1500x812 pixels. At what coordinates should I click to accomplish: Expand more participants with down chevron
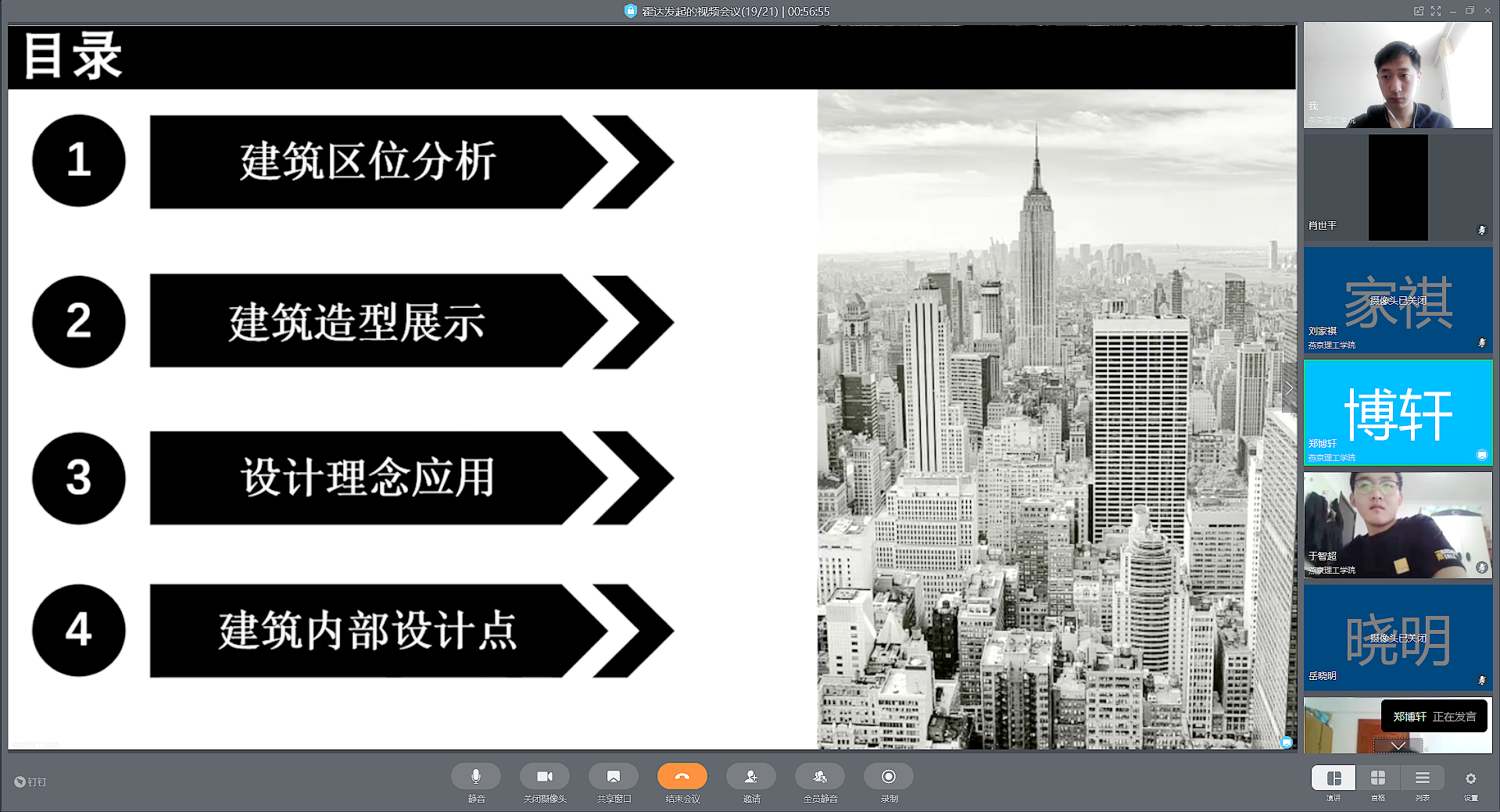(1398, 746)
